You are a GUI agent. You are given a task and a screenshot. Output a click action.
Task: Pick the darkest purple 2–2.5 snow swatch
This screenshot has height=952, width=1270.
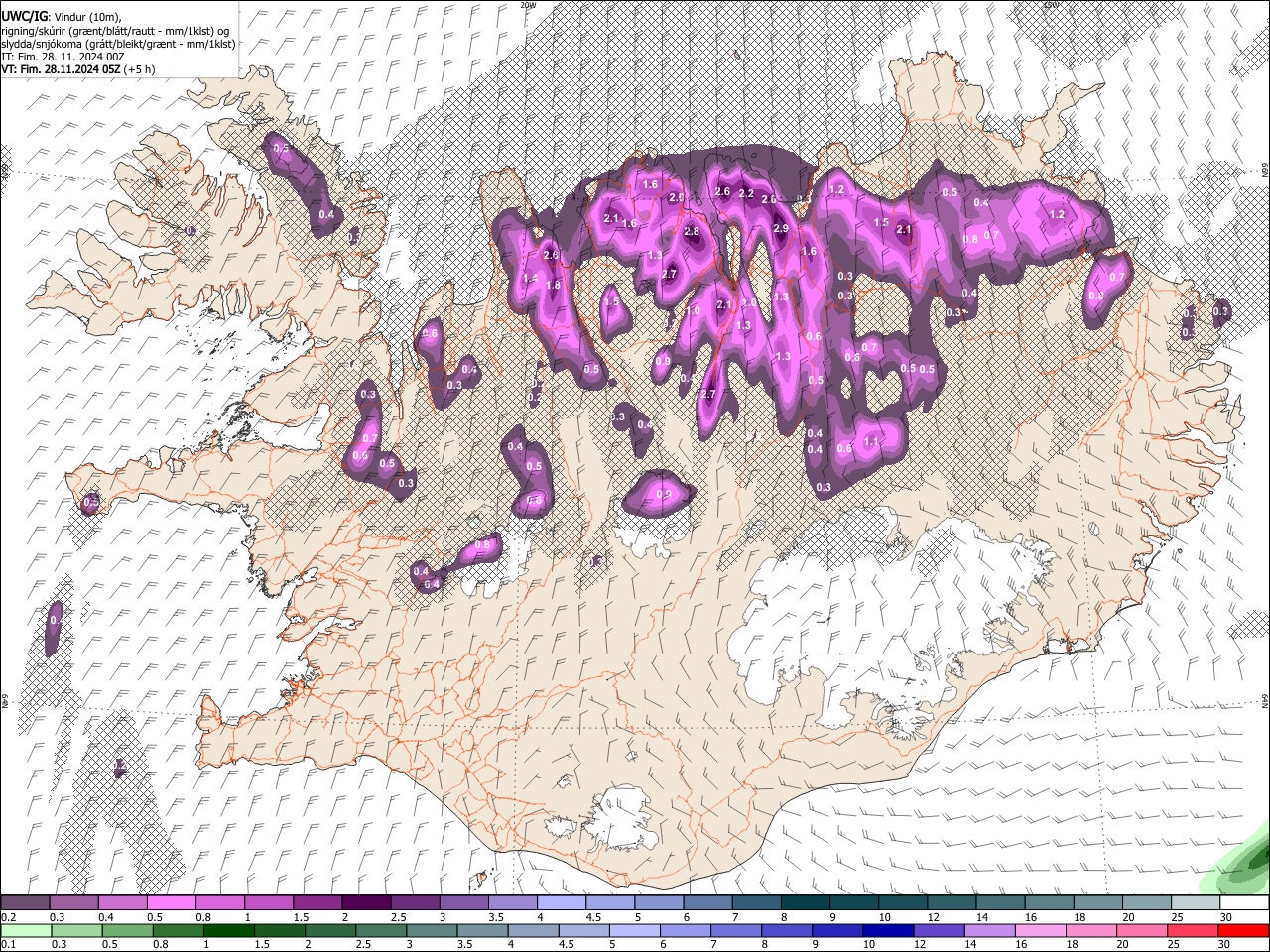point(366,903)
